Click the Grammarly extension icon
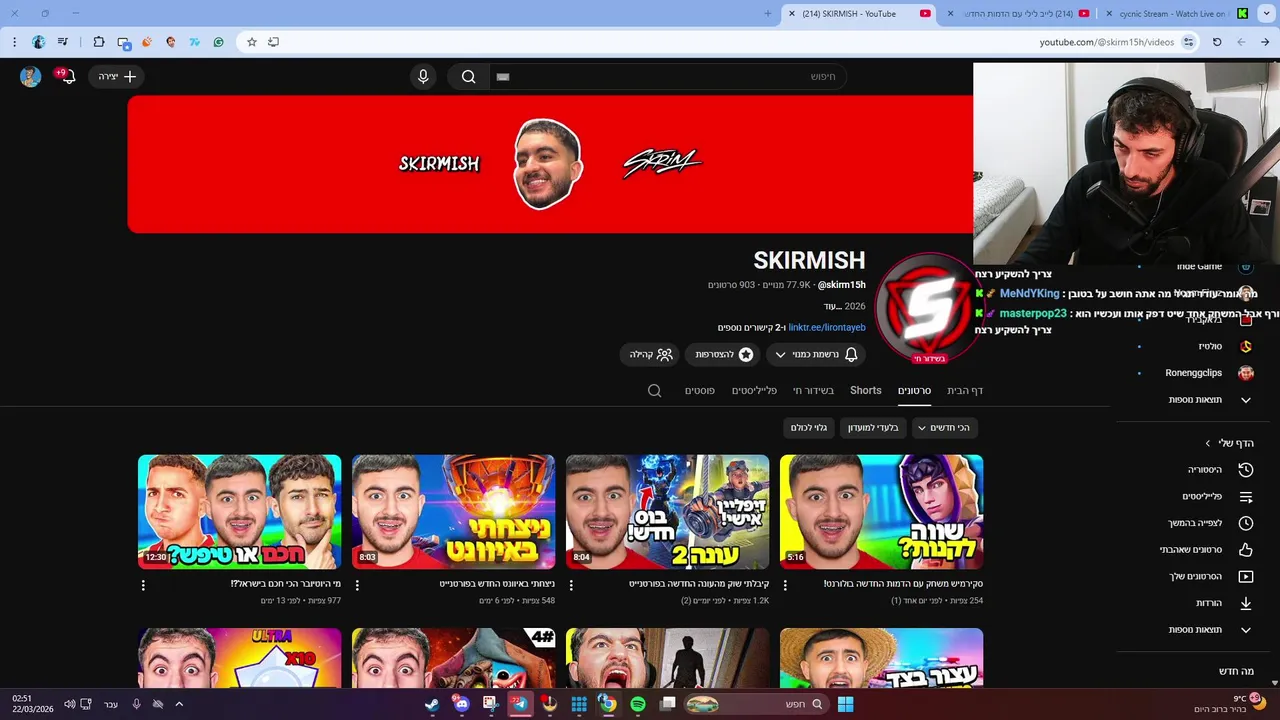This screenshot has height=720, width=1280. pyautogui.click(x=219, y=42)
